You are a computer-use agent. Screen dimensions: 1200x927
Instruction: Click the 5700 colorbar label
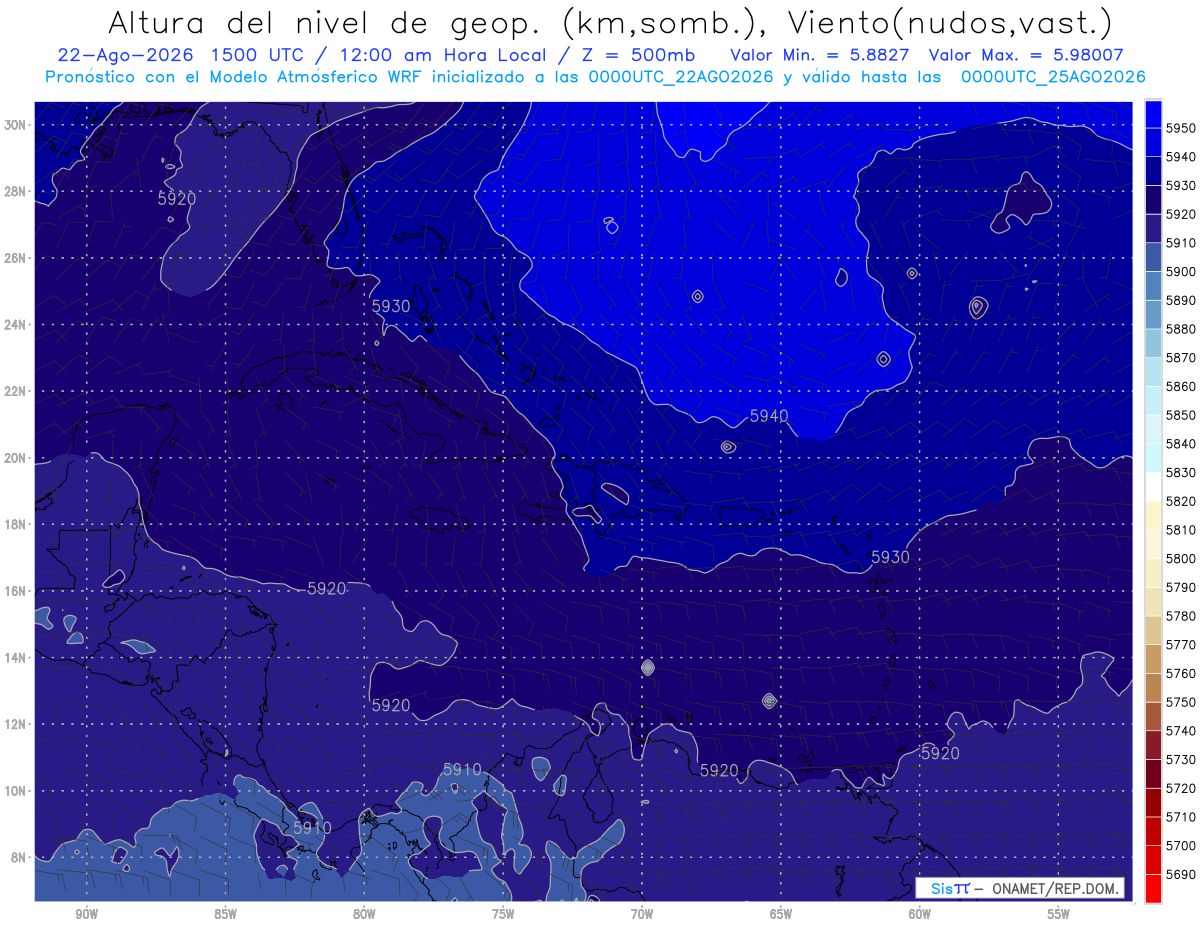[1180, 846]
